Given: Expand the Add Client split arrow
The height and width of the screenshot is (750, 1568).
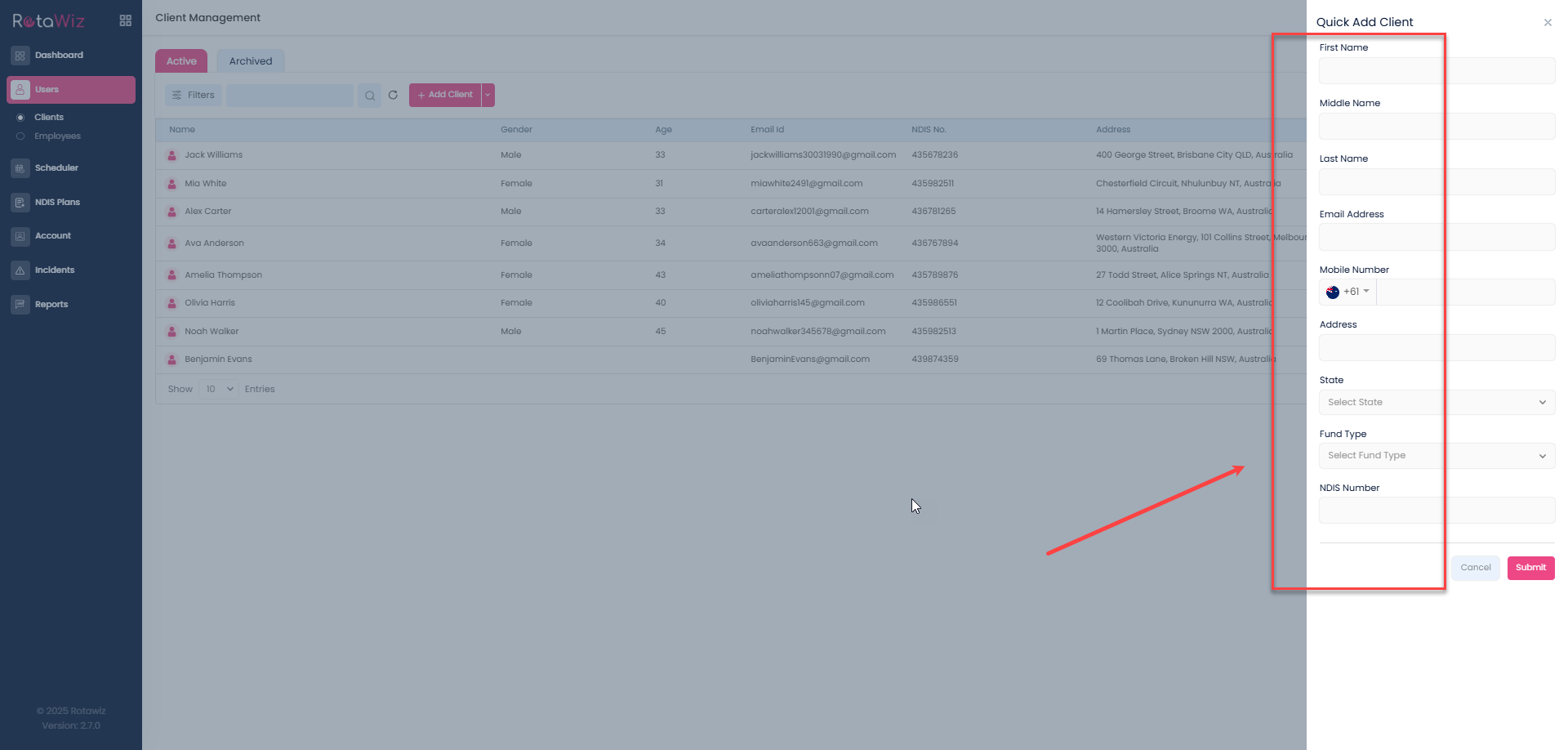Looking at the screenshot, I should (488, 96).
